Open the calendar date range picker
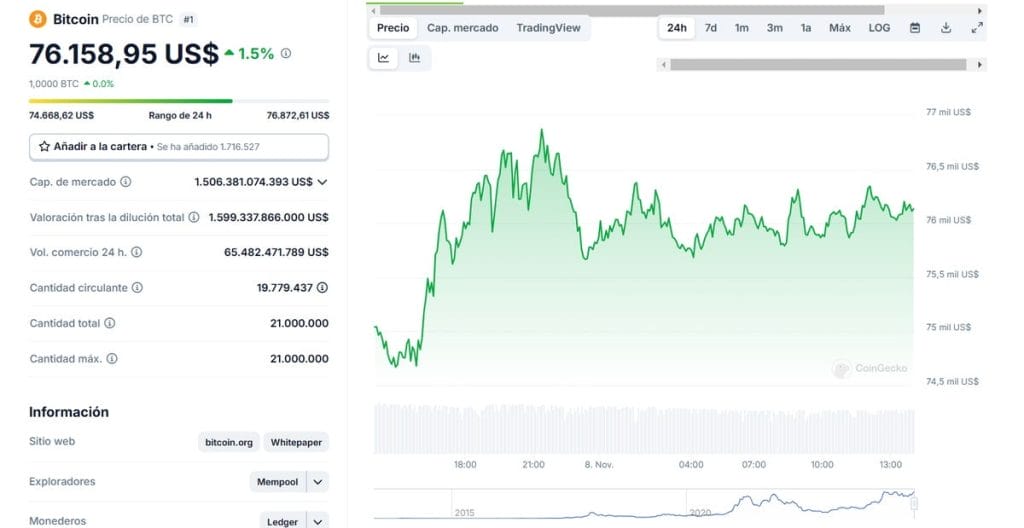Screen dimensions: 1024x528 click(915, 28)
